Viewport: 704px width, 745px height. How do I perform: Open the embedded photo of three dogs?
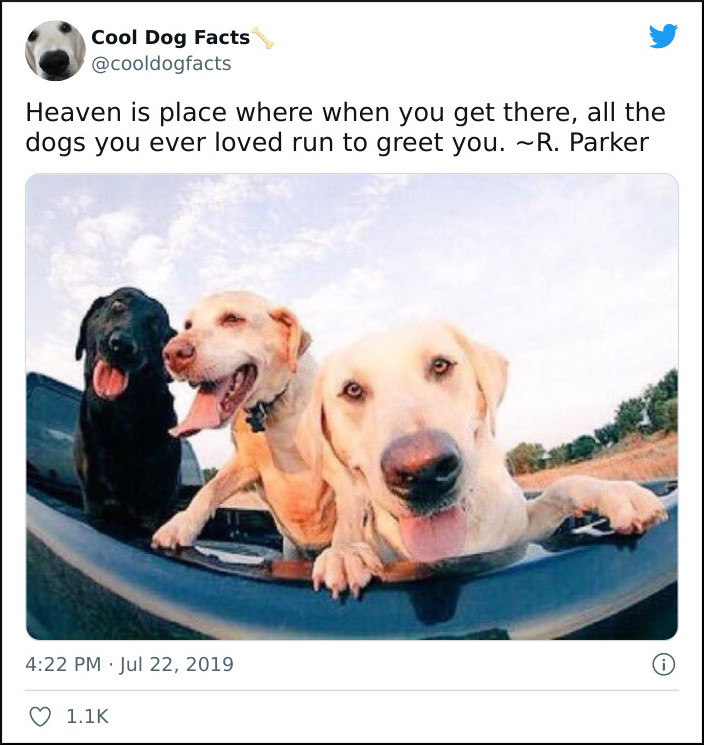click(352, 407)
